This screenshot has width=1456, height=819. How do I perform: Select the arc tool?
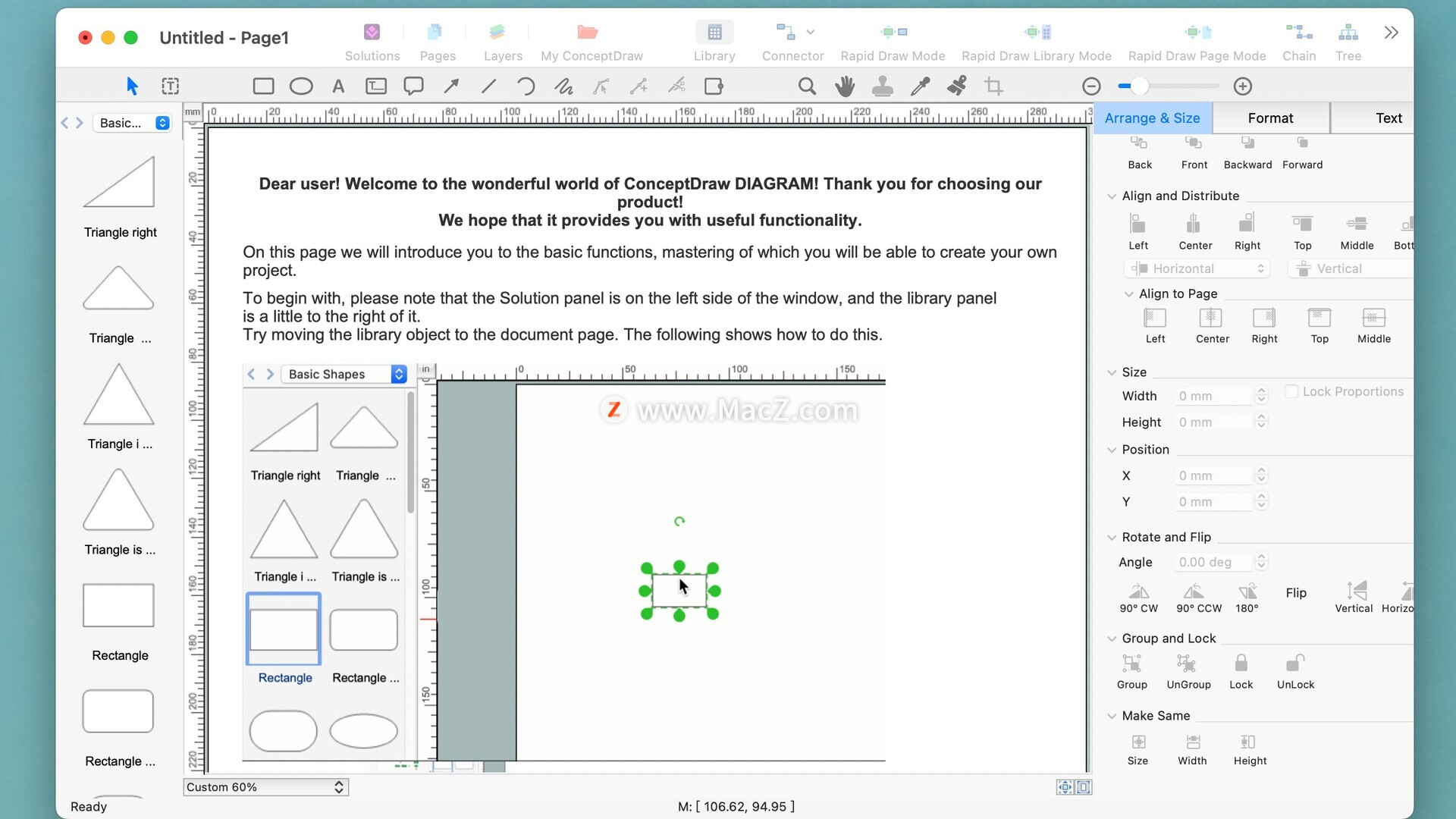526,86
